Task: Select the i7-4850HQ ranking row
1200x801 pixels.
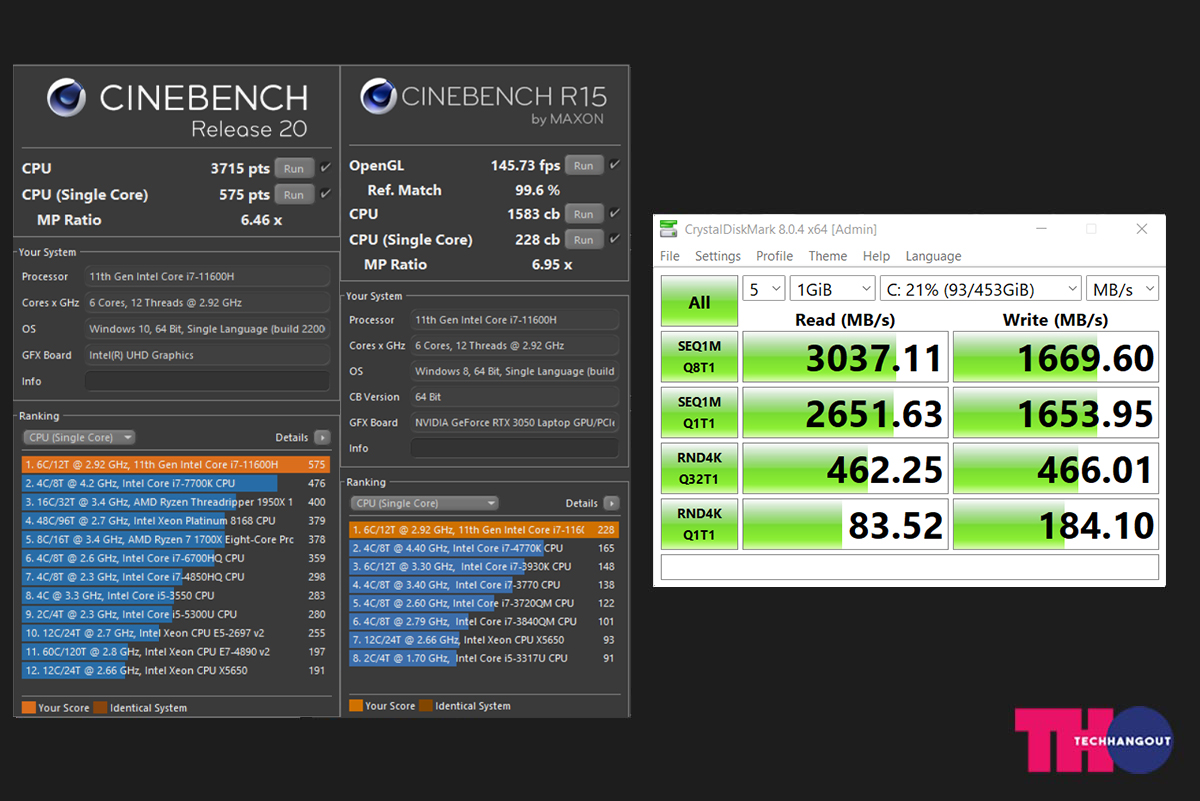Action: pyautogui.click(x=175, y=577)
